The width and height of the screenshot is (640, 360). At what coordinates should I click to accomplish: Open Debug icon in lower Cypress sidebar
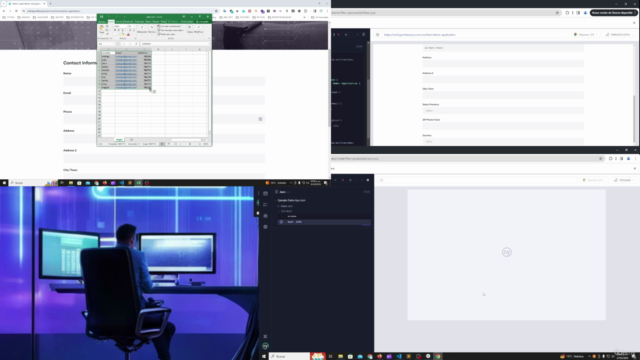(x=265, y=216)
